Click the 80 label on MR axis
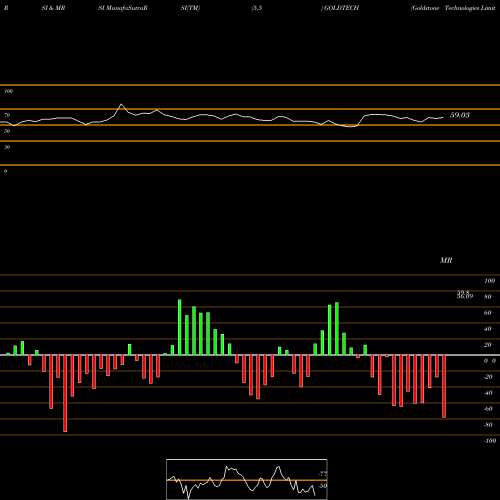Viewport: 500px width, 500px height. click(488, 297)
